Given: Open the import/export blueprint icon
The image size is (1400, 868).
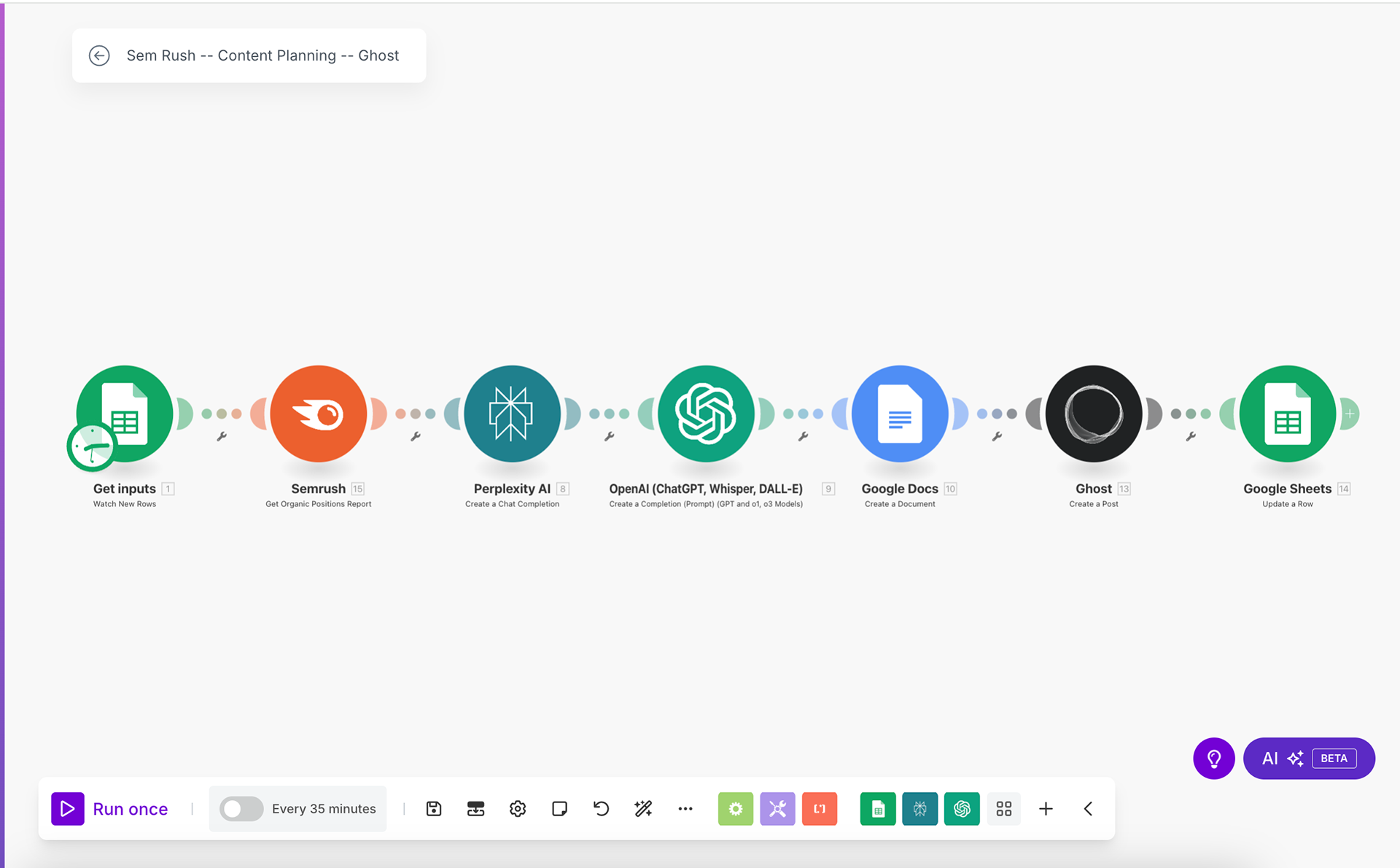Looking at the screenshot, I should pos(475,808).
